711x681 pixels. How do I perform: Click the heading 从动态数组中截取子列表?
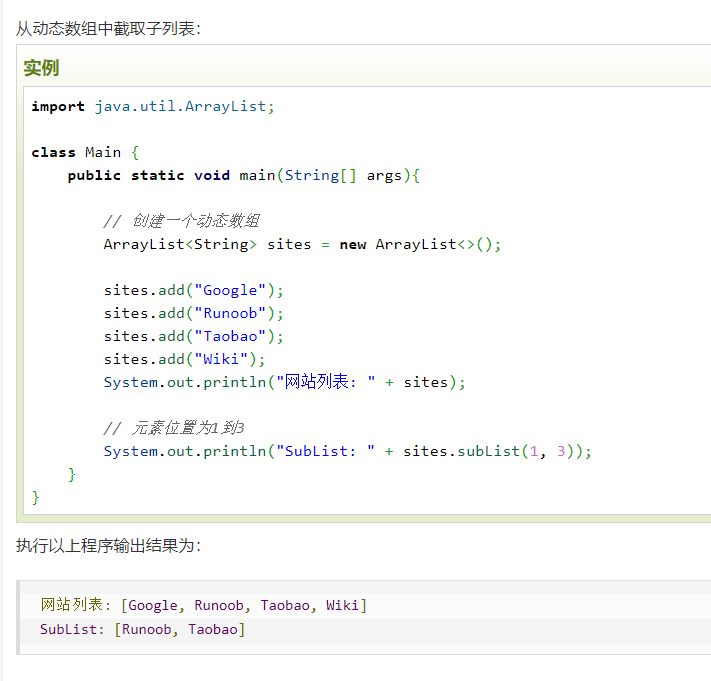click(108, 29)
